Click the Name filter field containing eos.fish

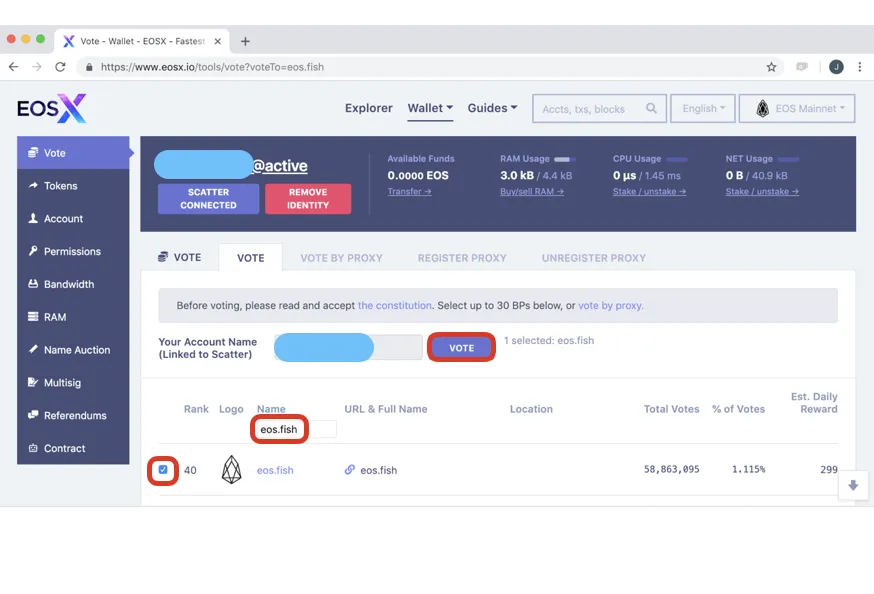click(x=295, y=430)
